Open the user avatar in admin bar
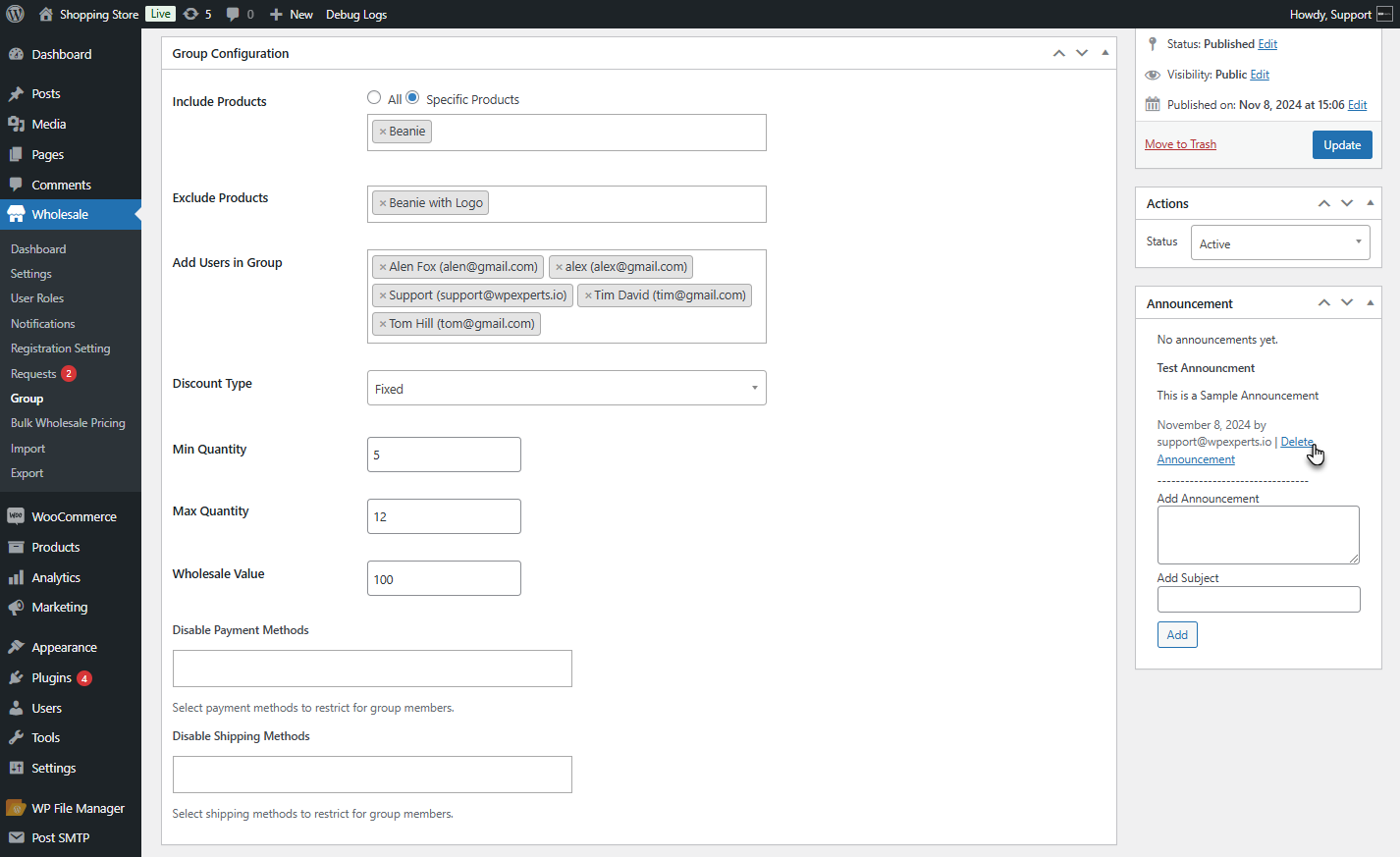 tap(1384, 14)
